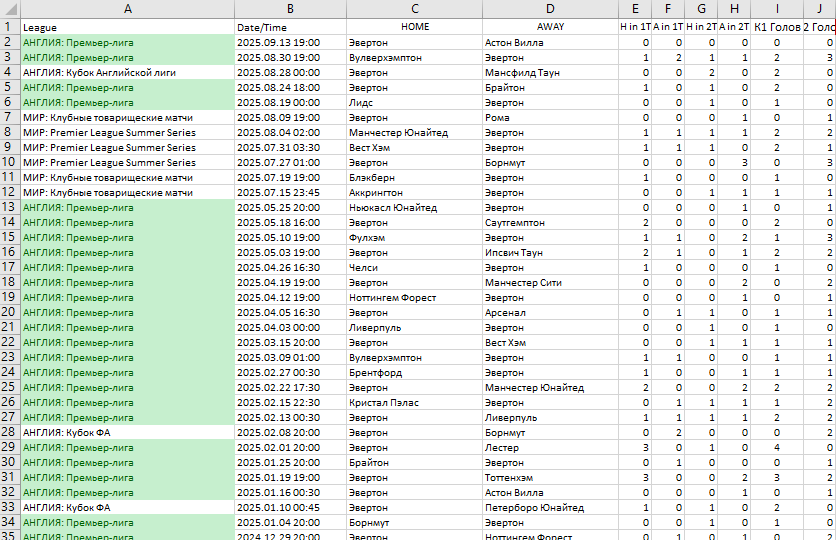
Task: Select the Рома away team cell
Action: pyautogui.click(x=549, y=117)
